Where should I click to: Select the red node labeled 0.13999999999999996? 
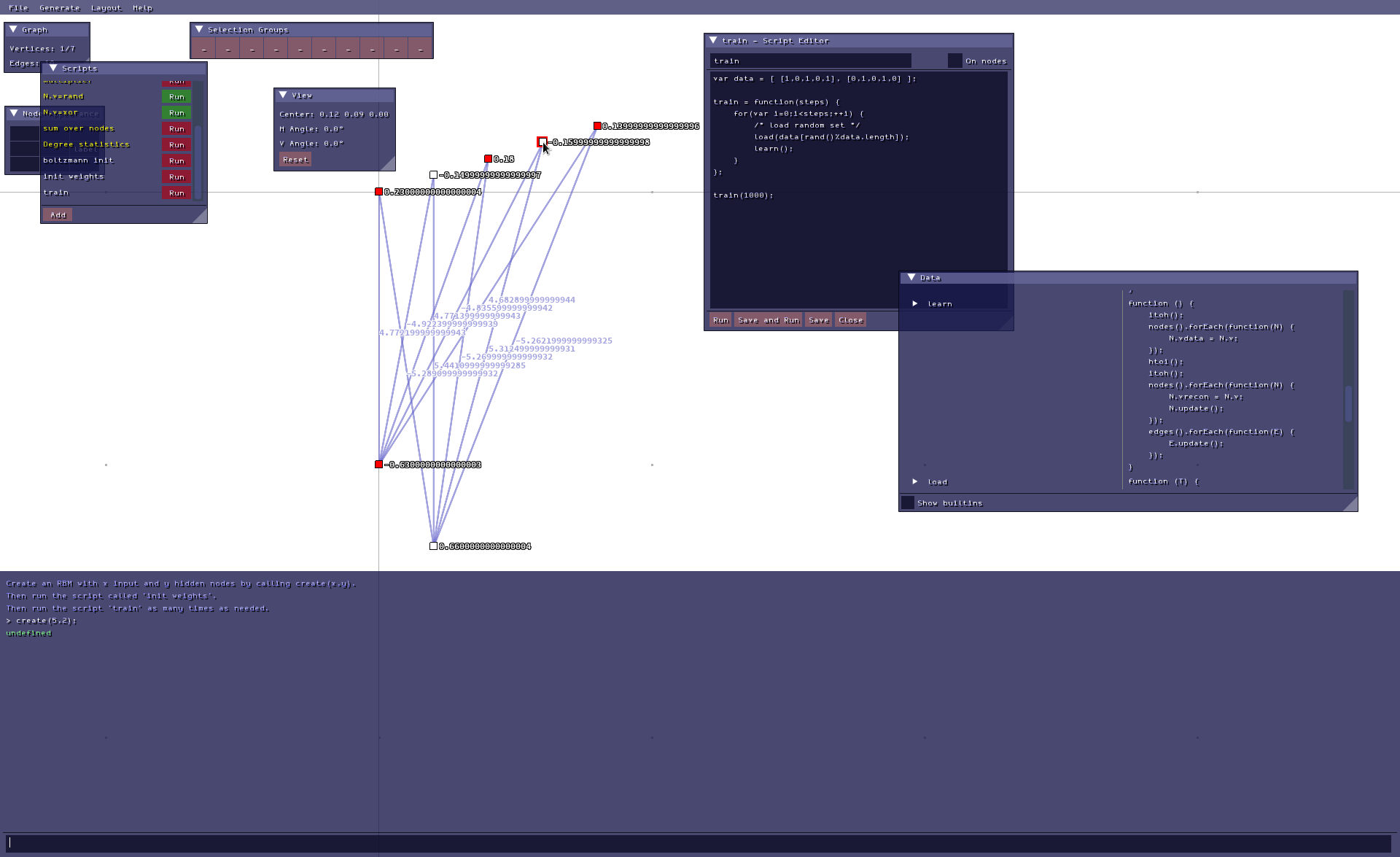coord(597,126)
